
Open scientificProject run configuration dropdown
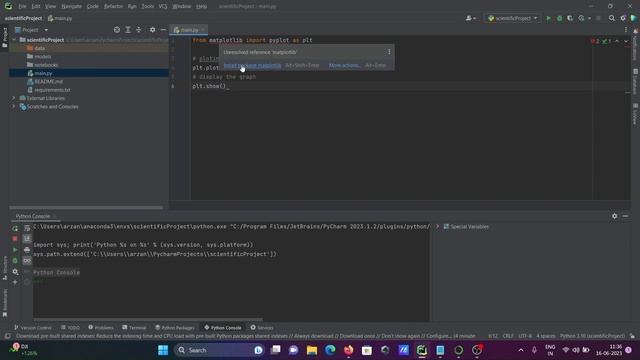[513, 18]
